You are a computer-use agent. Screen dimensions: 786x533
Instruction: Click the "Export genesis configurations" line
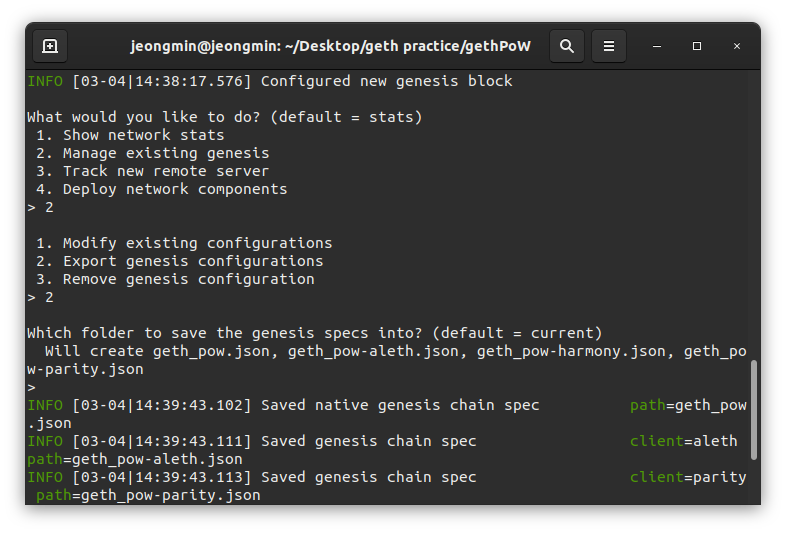193,261
